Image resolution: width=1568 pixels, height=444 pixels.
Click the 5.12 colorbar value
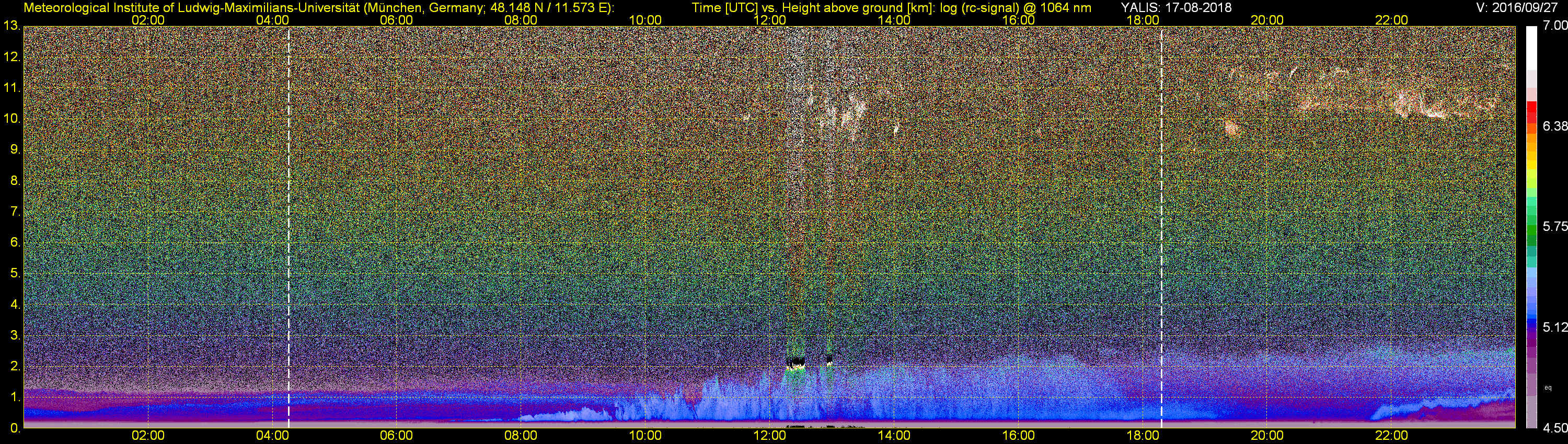tap(1554, 327)
